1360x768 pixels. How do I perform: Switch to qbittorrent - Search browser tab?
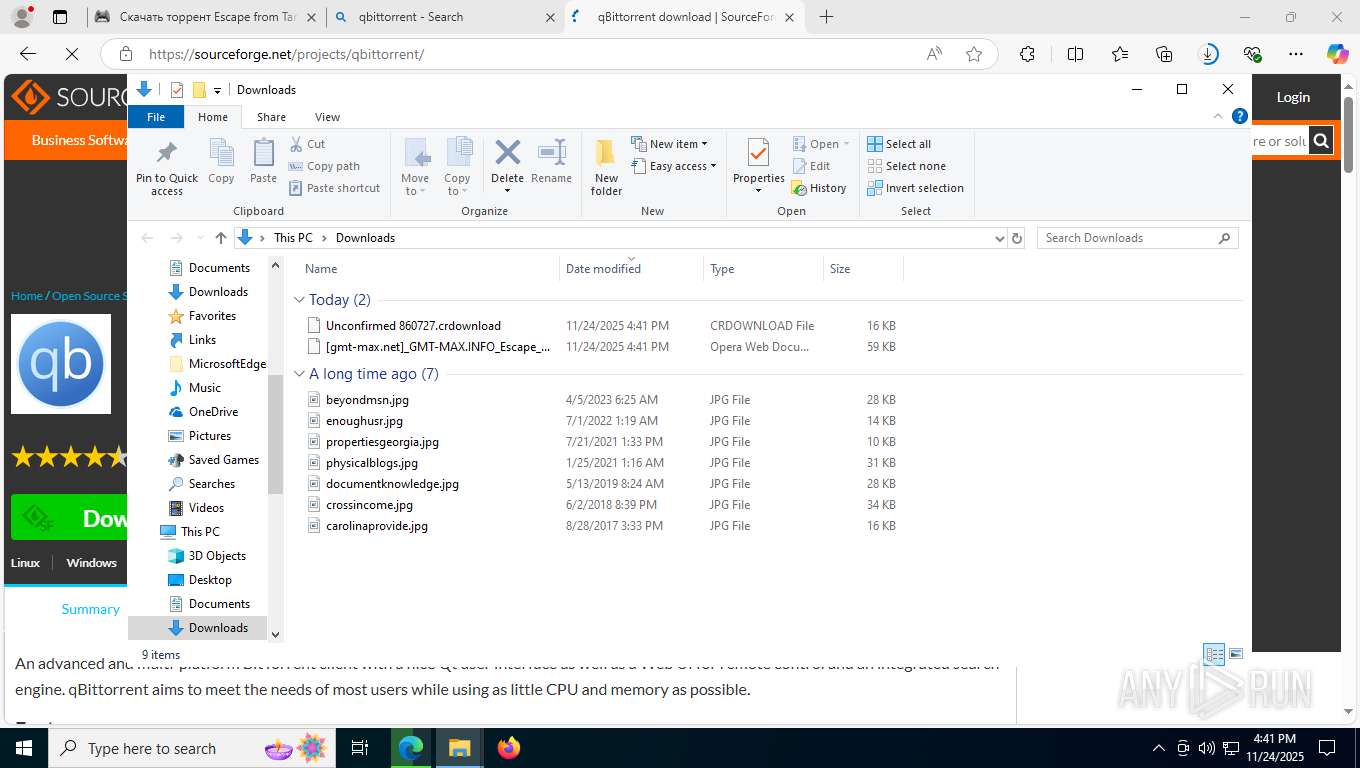click(444, 17)
